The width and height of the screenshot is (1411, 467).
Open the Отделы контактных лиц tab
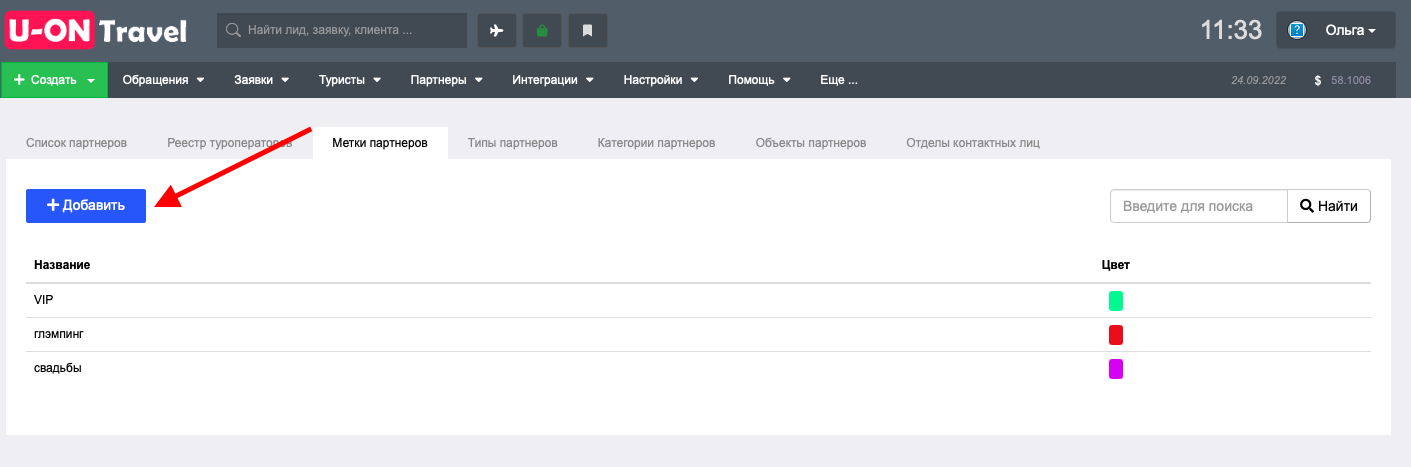[973, 143]
